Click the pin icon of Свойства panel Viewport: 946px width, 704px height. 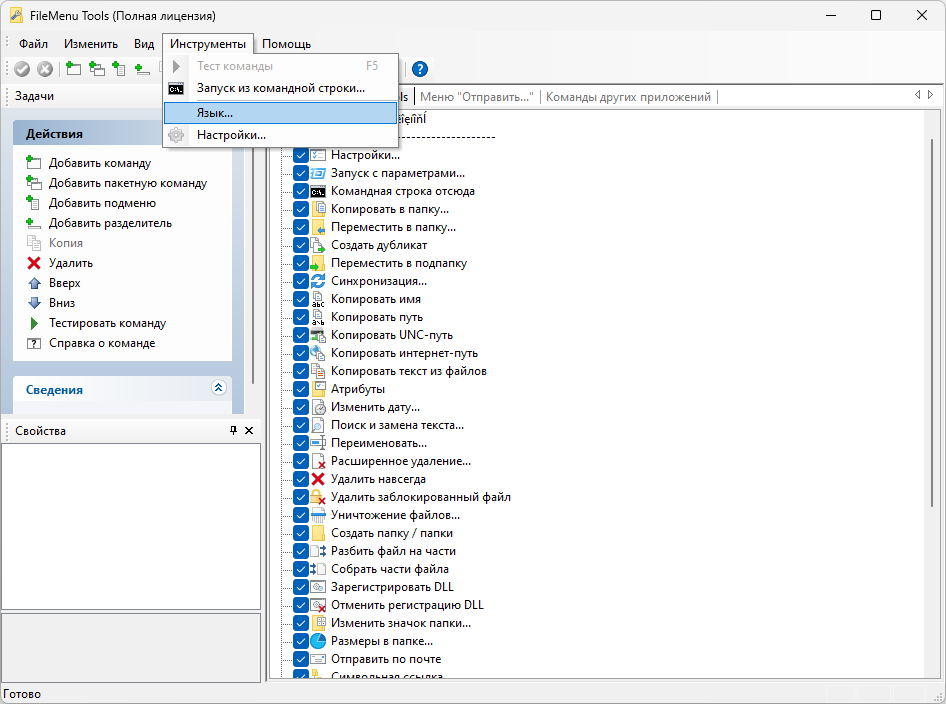coord(233,430)
